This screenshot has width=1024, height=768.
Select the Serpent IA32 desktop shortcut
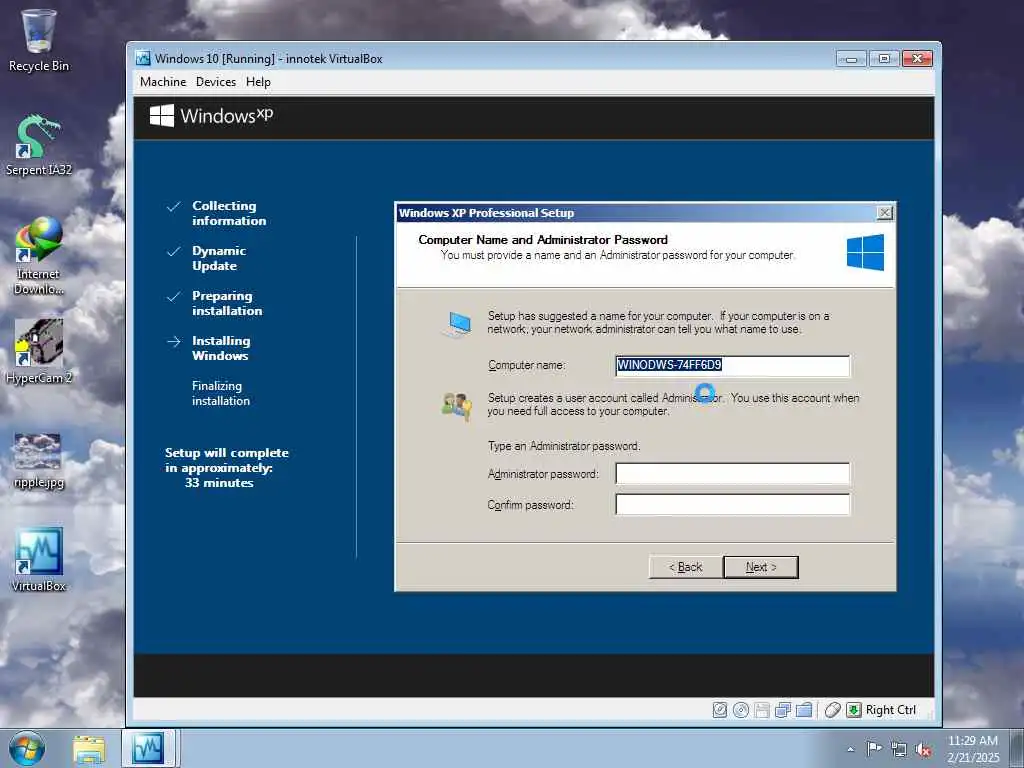[39, 145]
